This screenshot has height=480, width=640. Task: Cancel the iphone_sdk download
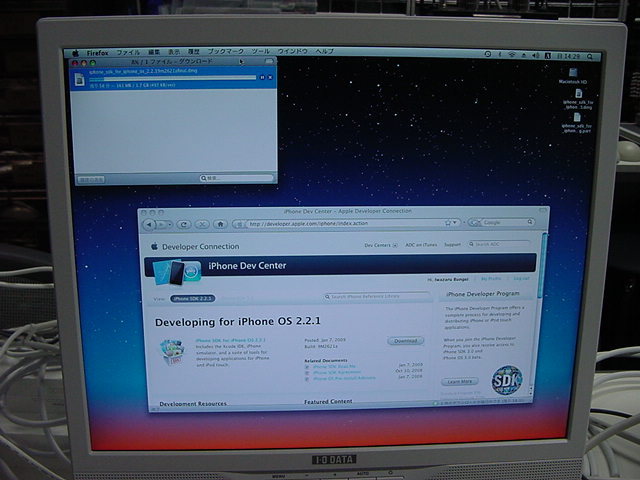coord(270,77)
